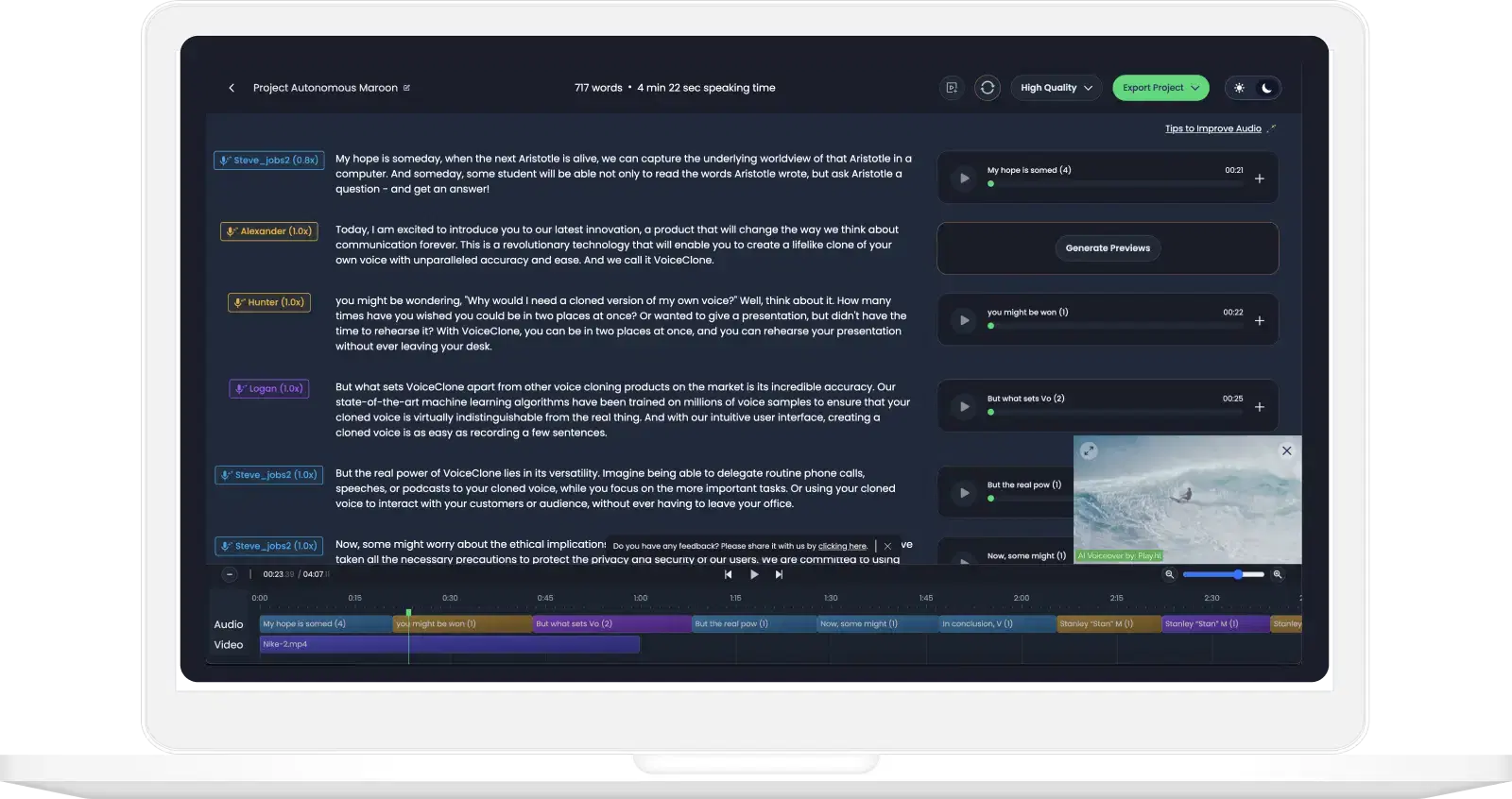
Task: Click the Generate Previews button
Action: (1108, 248)
